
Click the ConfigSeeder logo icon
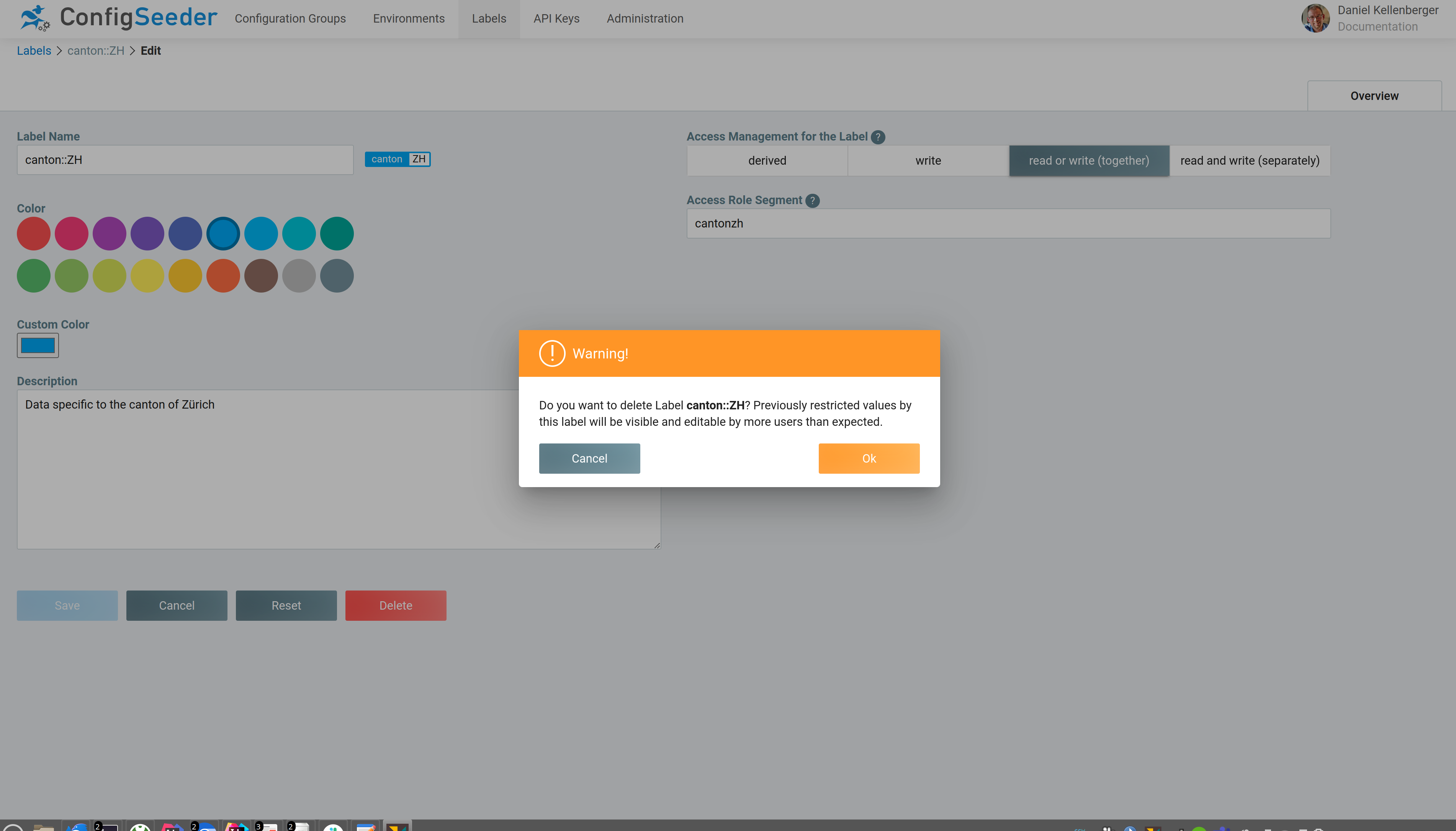(35, 18)
